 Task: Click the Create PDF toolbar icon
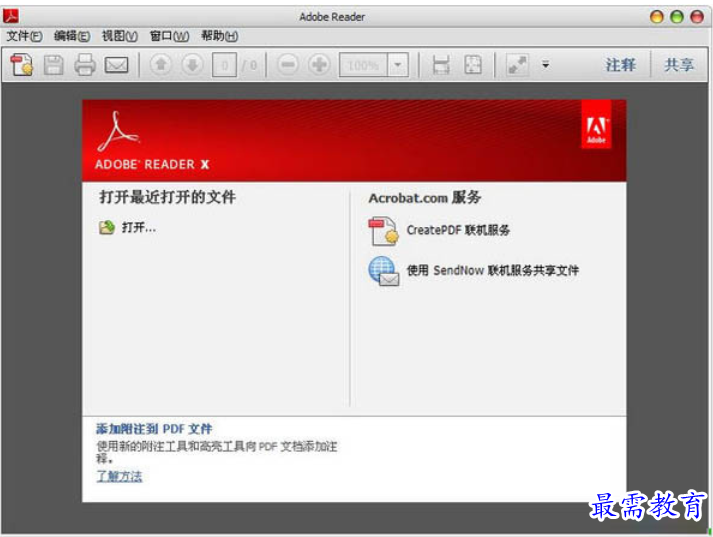22,65
